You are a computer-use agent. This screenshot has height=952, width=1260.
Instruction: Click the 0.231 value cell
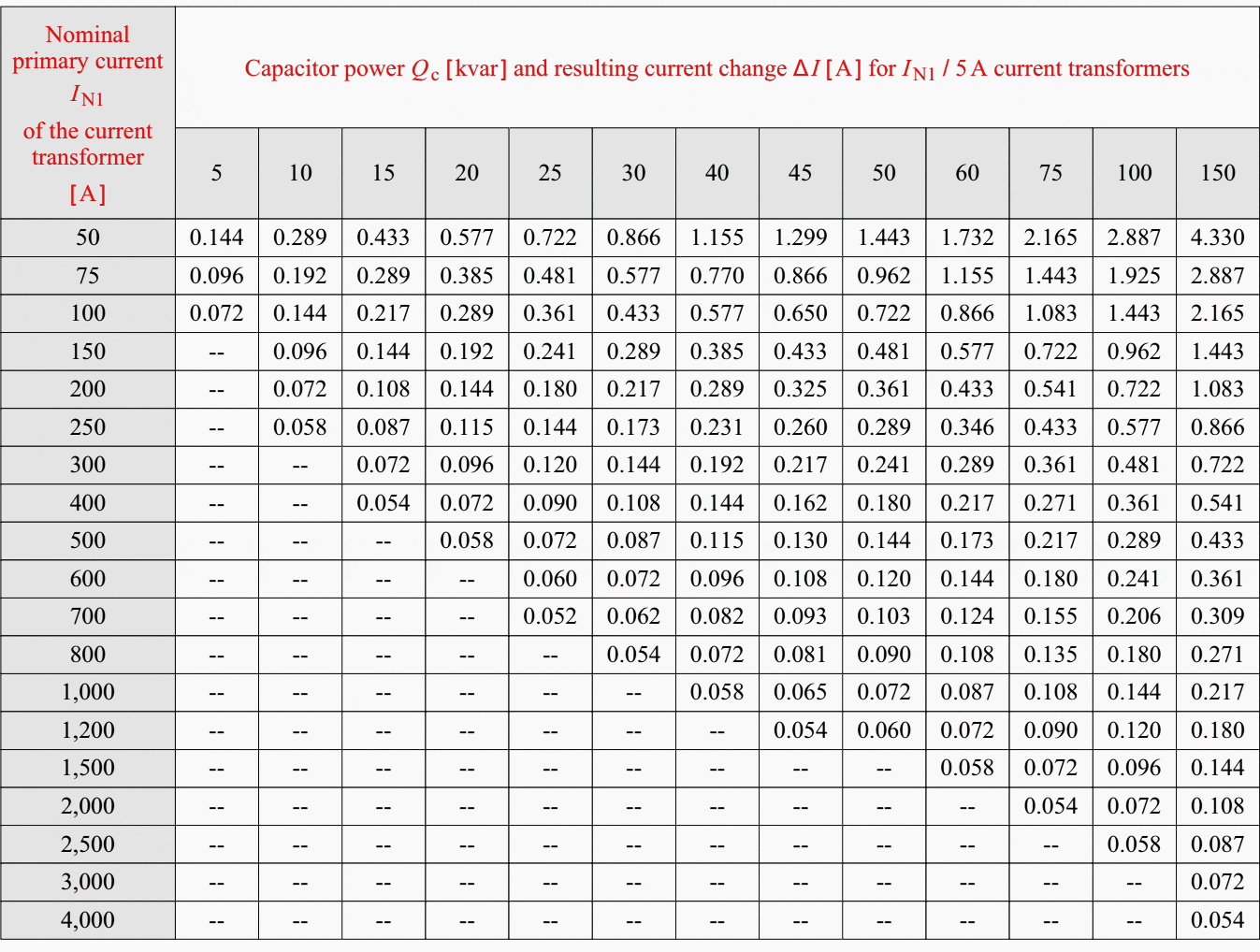717,427
